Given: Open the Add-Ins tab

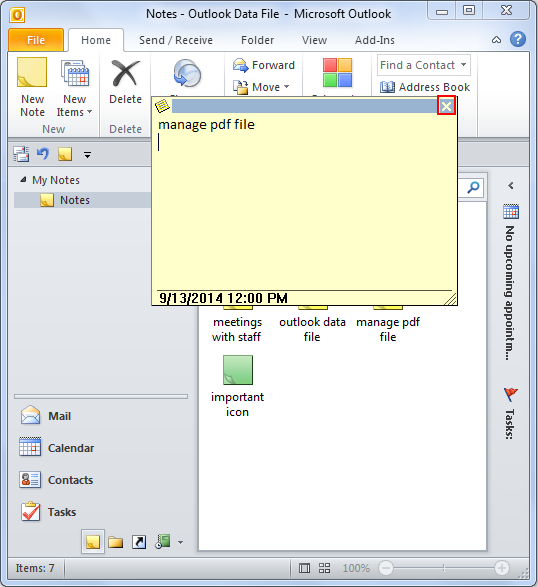Looking at the screenshot, I should [374, 40].
